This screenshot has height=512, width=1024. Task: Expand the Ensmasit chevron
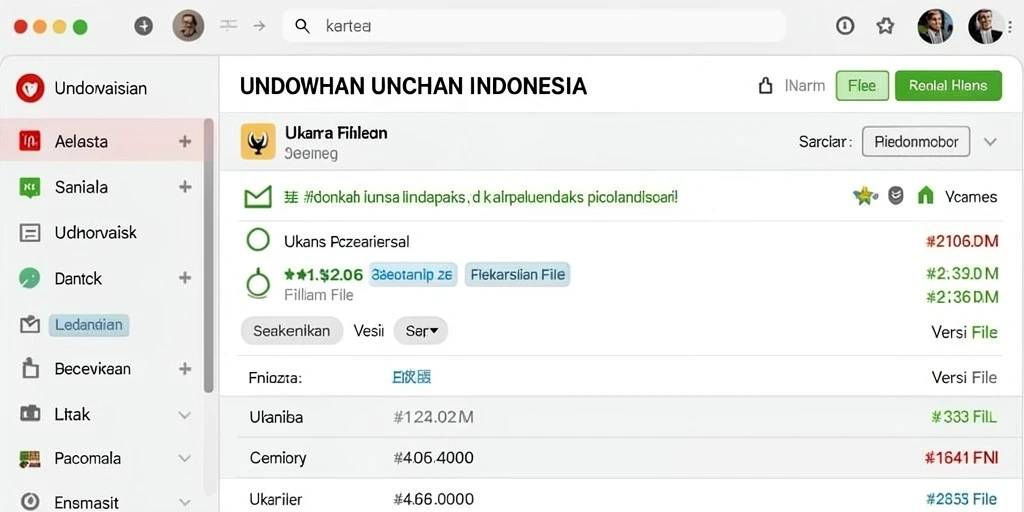[185, 502]
